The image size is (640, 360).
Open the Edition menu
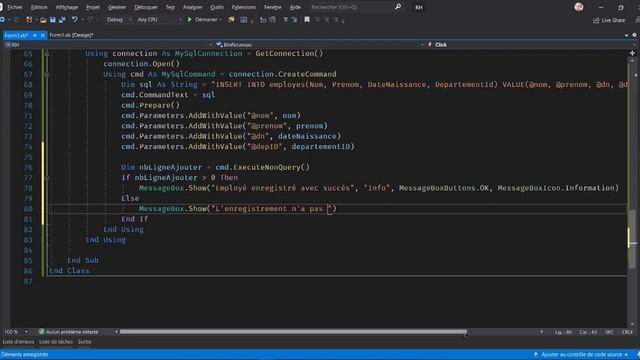pyautogui.click(x=39, y=7)
